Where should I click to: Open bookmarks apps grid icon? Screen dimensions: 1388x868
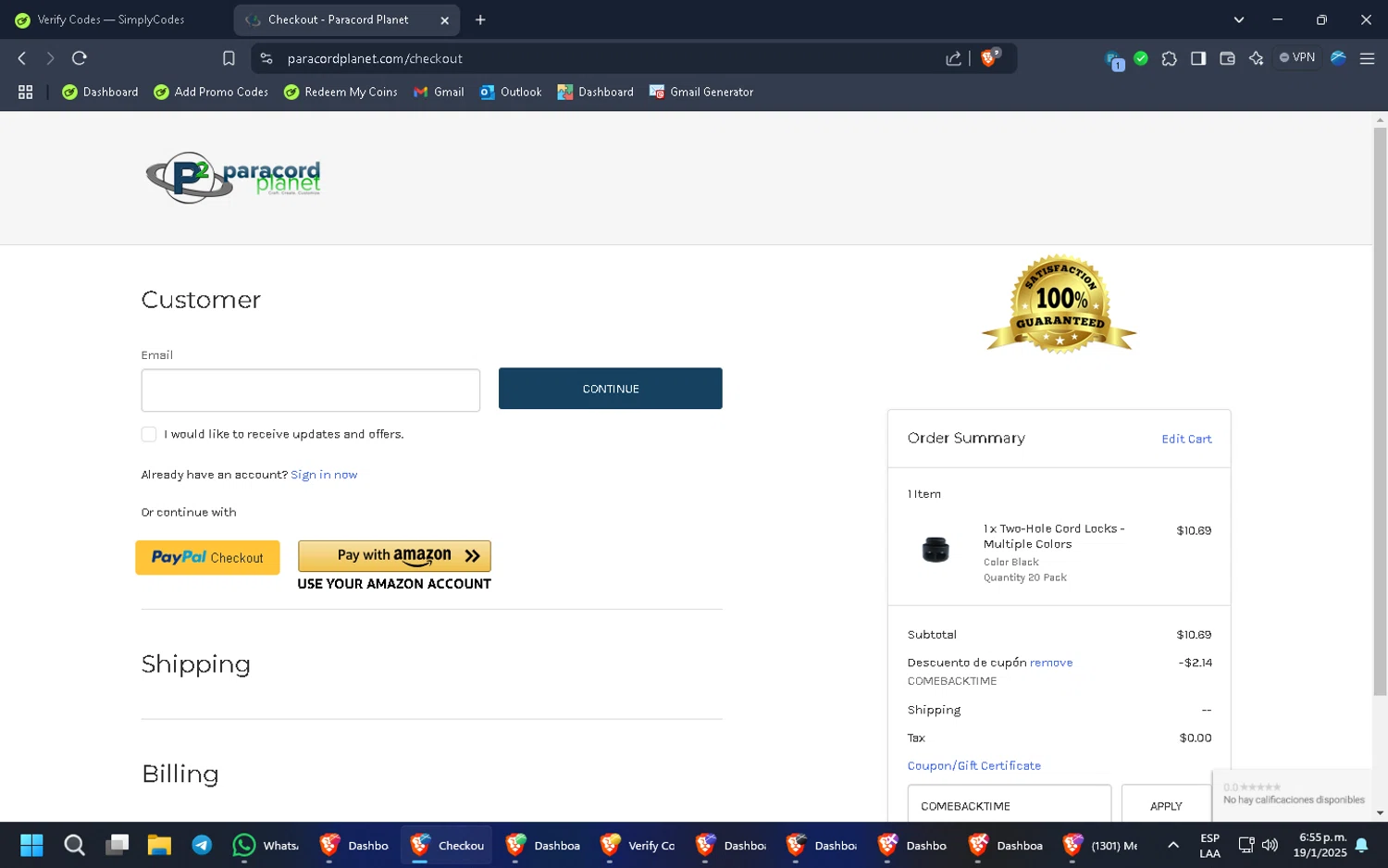tap(26, 92)
